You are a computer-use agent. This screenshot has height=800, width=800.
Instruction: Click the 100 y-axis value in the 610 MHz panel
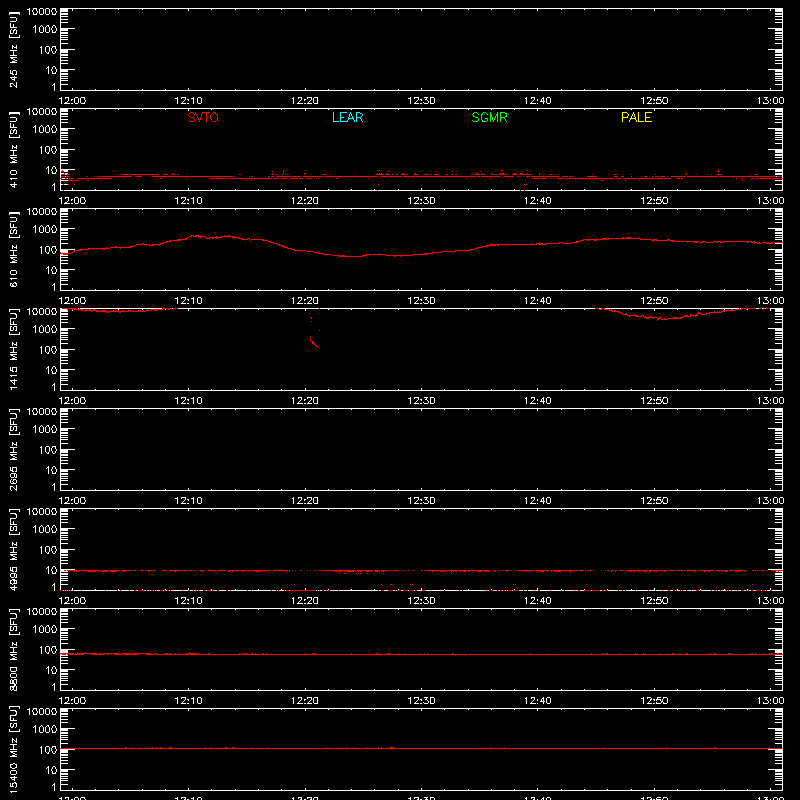point(48,250)
